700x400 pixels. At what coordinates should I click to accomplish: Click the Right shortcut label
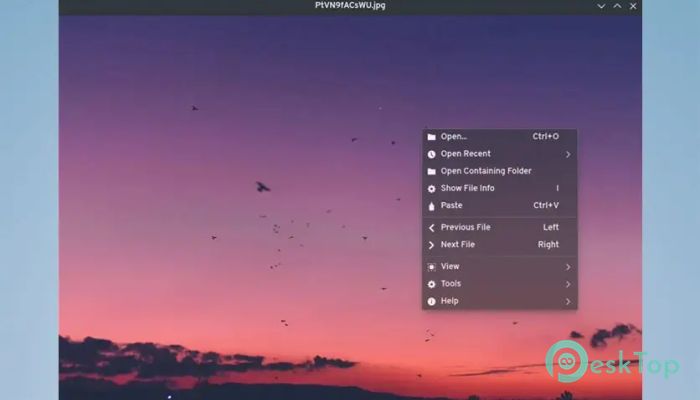tap(548, 245)
